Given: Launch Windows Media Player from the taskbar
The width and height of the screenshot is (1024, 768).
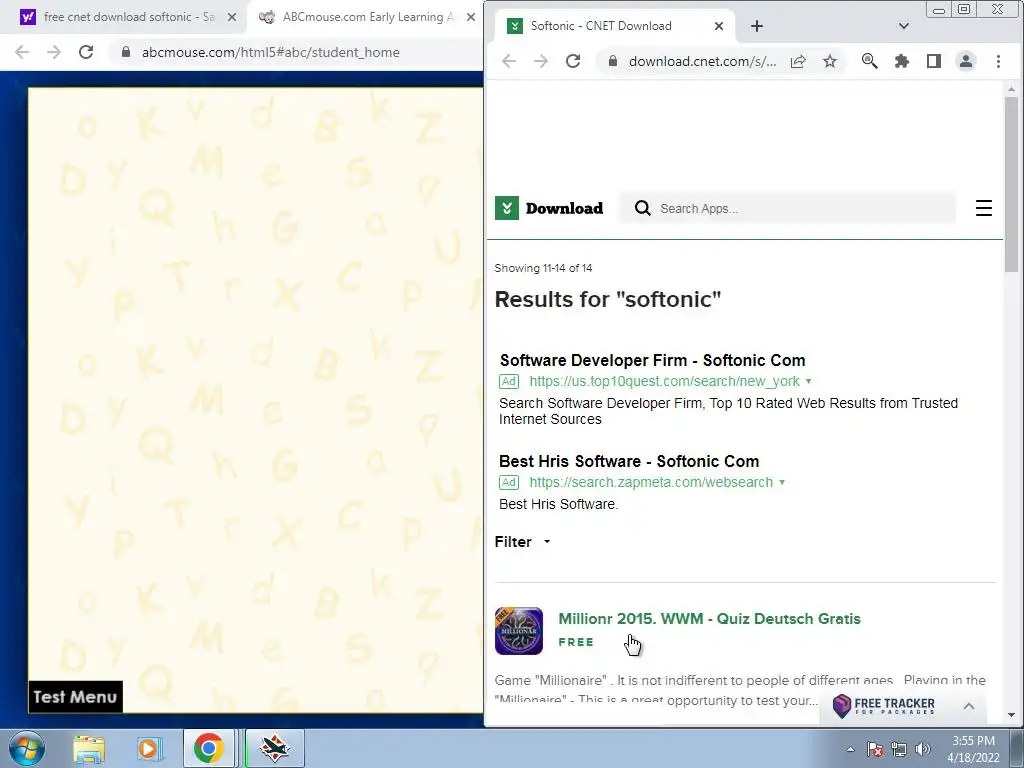Looking at the screenshot, I should point(148,748).
